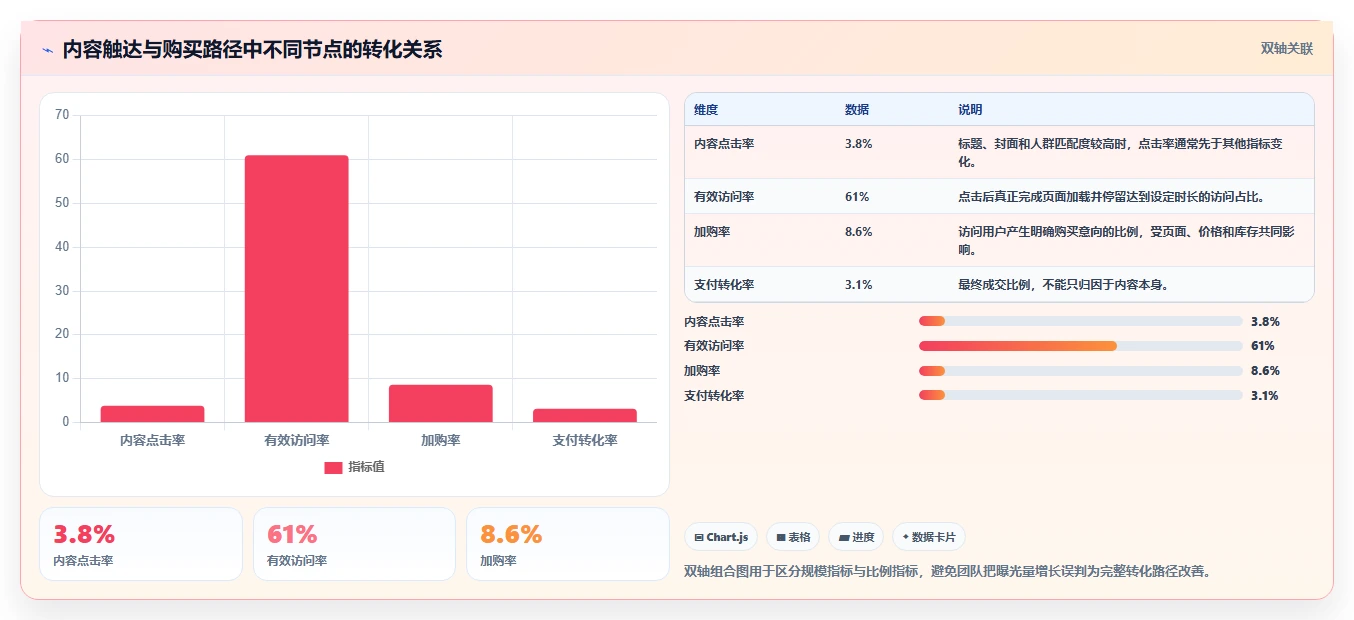Click the description starting with 点击后真正完成页面加载
This screenshot has height=620, width=1354.
(x=1111, y=197)
